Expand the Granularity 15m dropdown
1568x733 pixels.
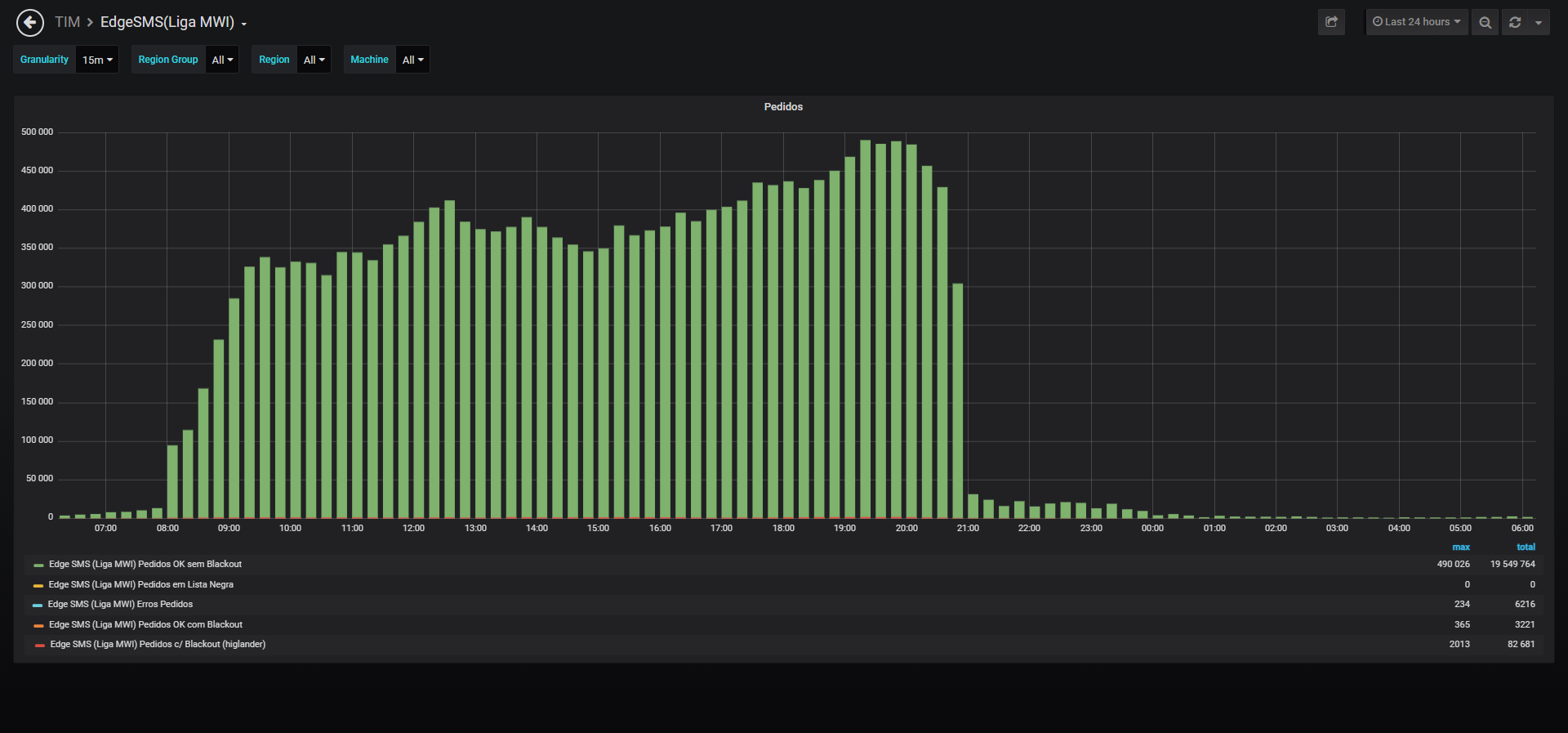pos(97,60)
